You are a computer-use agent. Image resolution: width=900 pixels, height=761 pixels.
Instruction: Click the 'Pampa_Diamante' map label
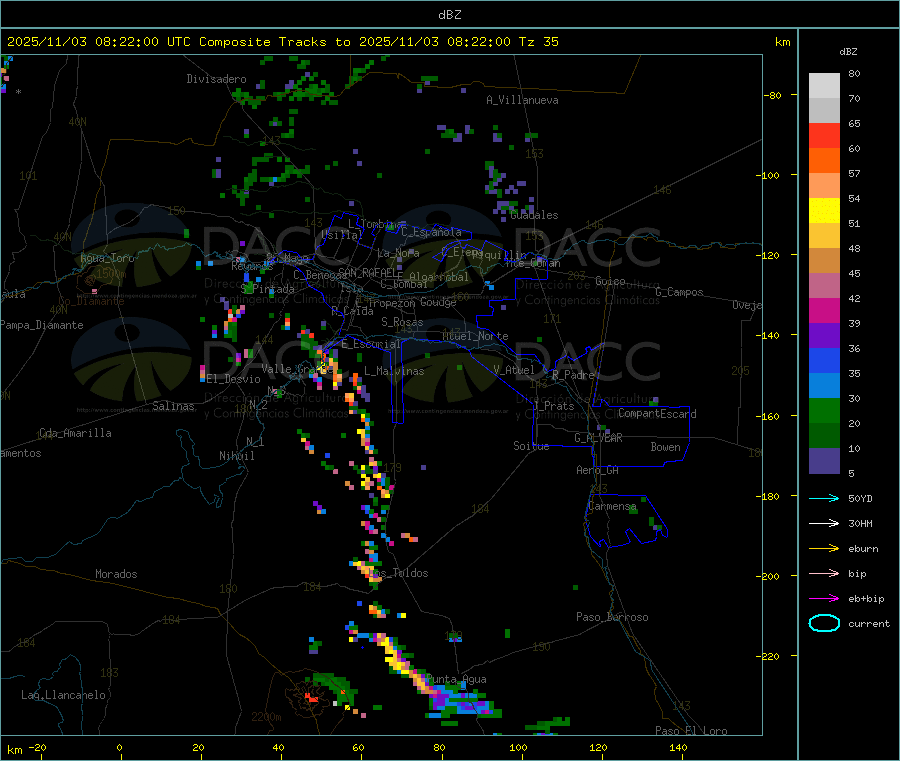pyautogui.click(x=42, y=325)
